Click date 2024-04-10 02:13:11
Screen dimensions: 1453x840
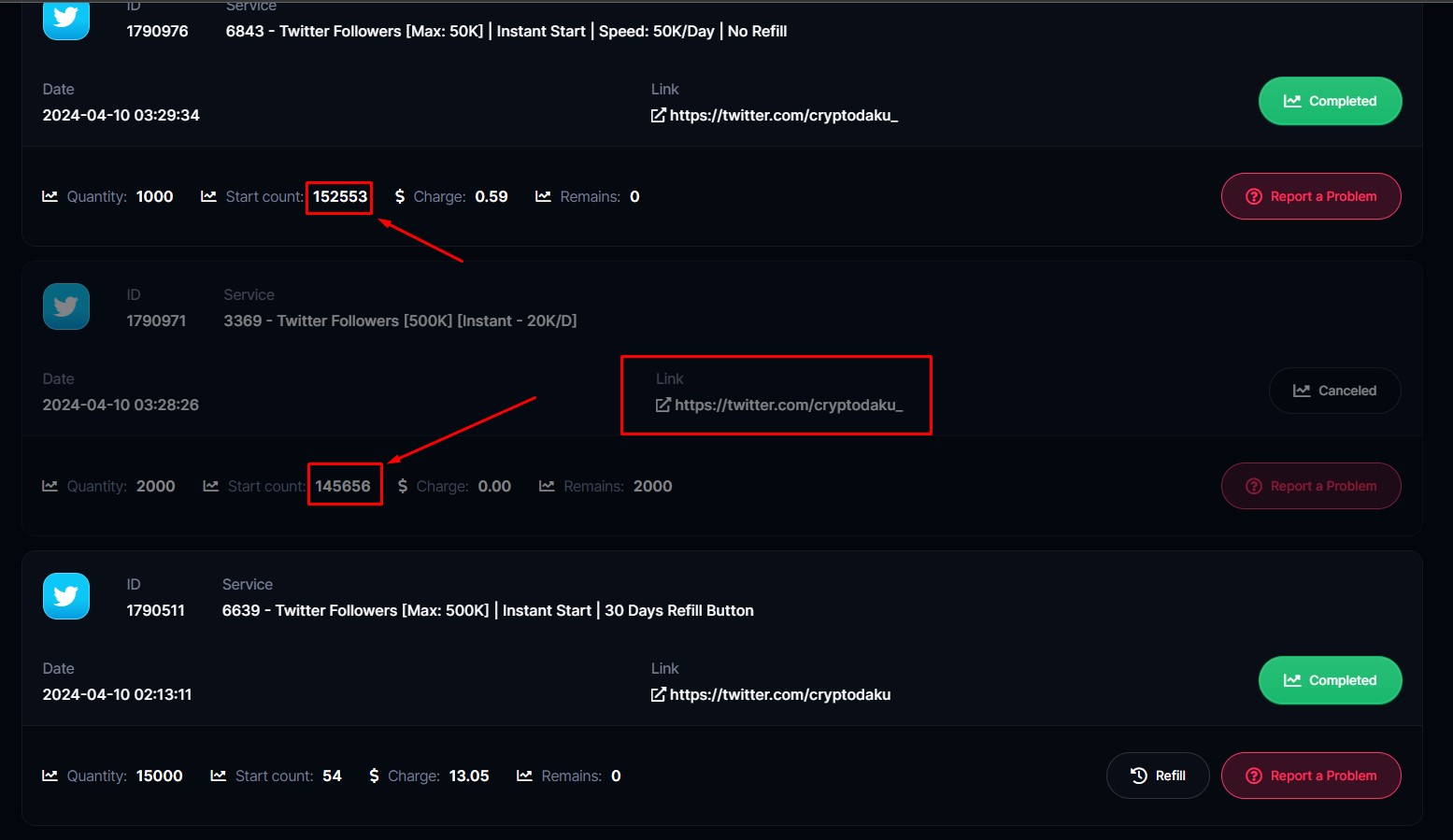117,694
